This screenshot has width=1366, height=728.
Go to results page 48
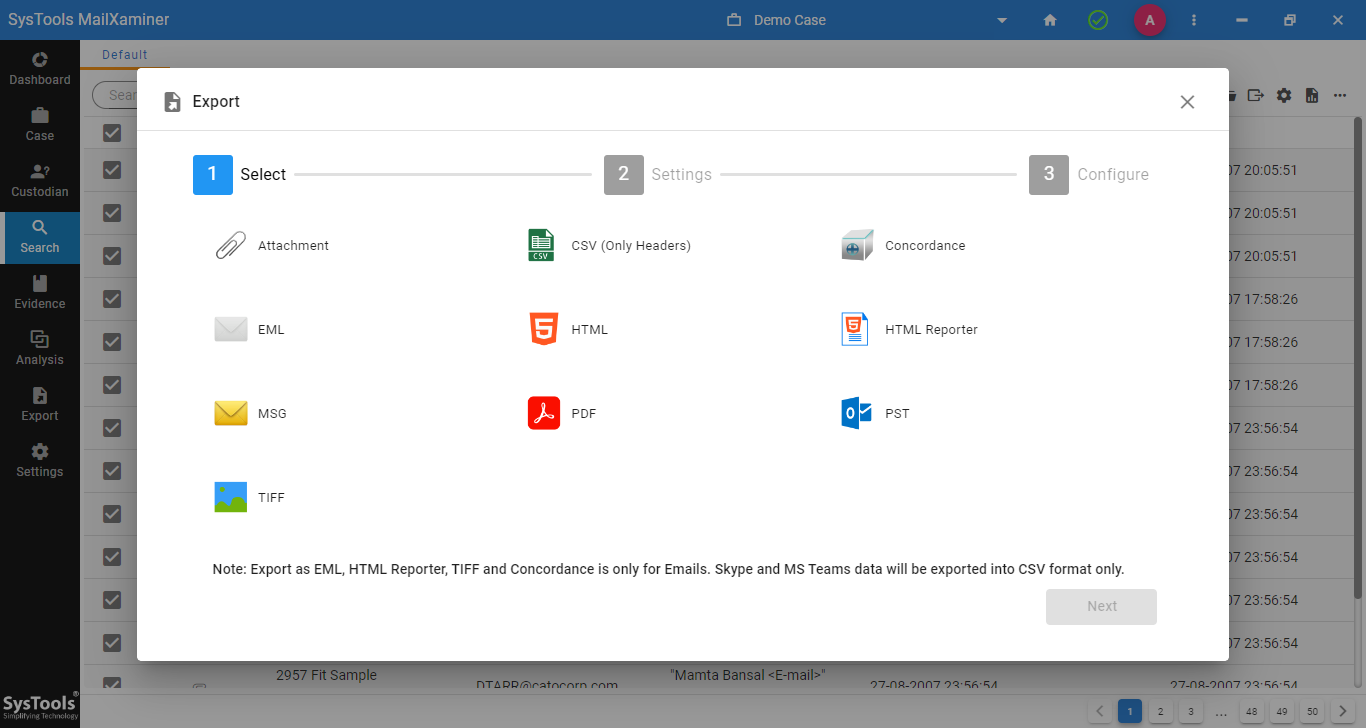click(x=1251, y=712)
